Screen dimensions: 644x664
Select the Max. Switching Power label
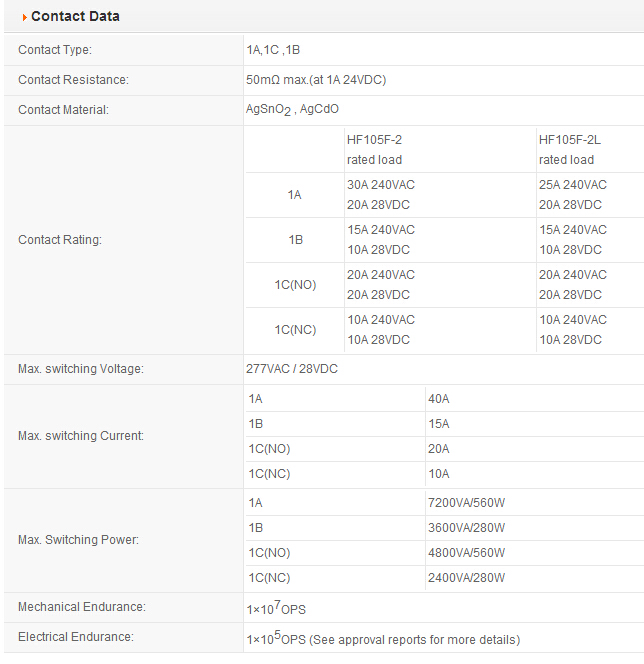78,540
